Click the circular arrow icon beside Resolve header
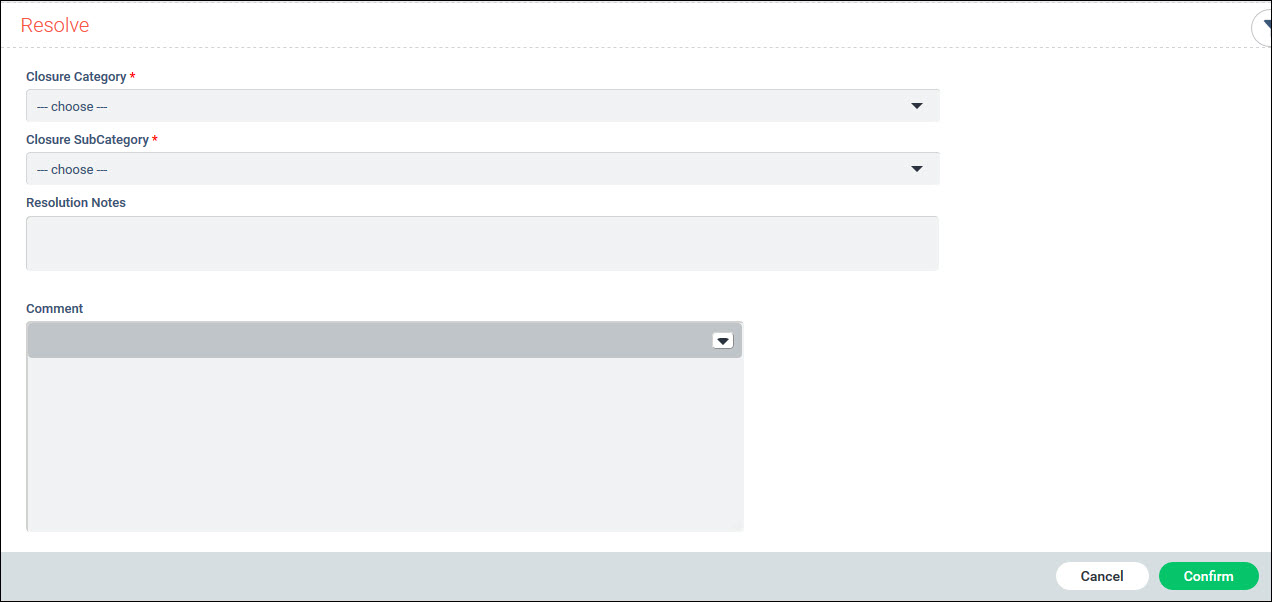 coord(1262,27)
